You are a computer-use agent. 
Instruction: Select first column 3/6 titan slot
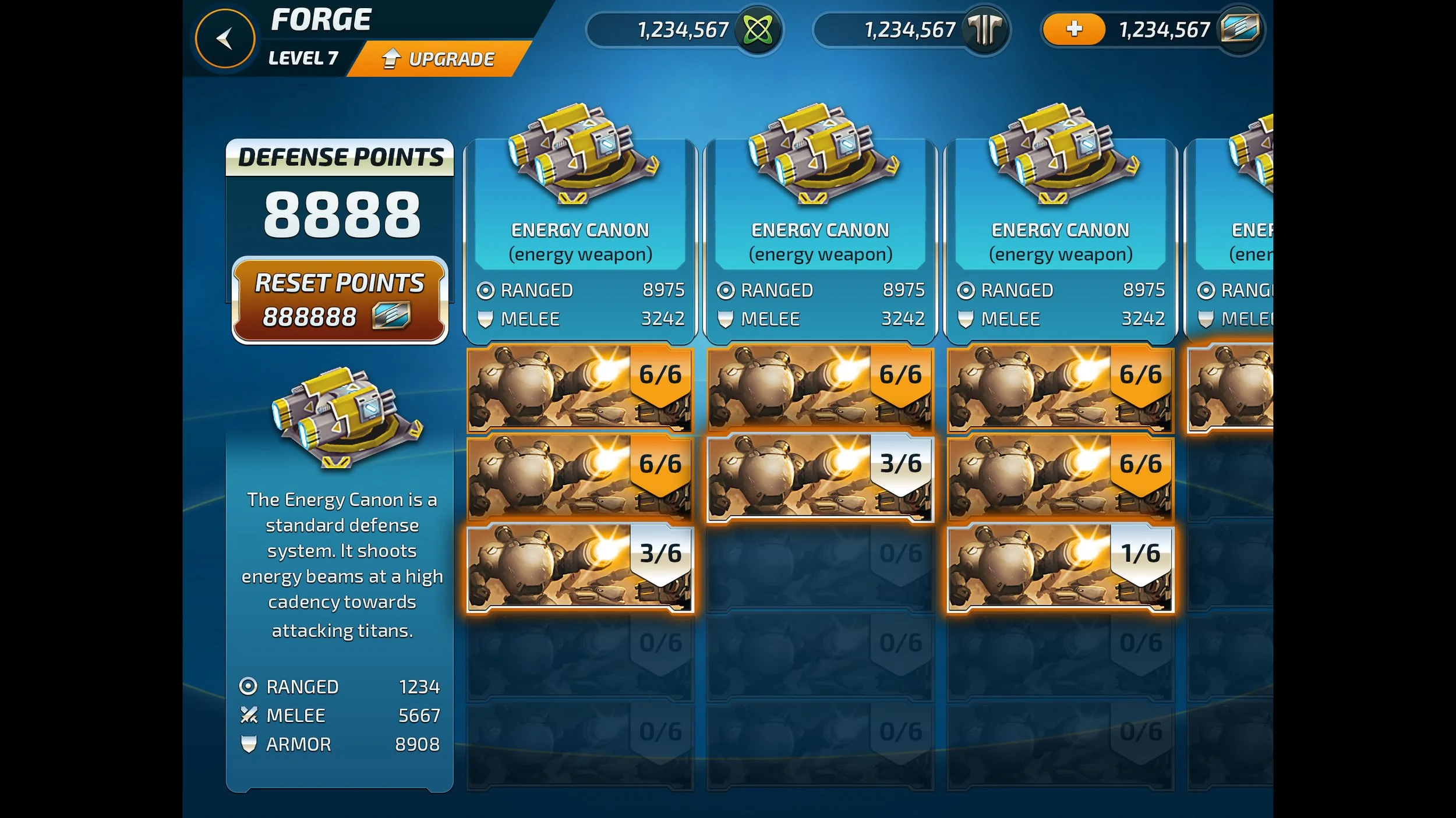580,568
